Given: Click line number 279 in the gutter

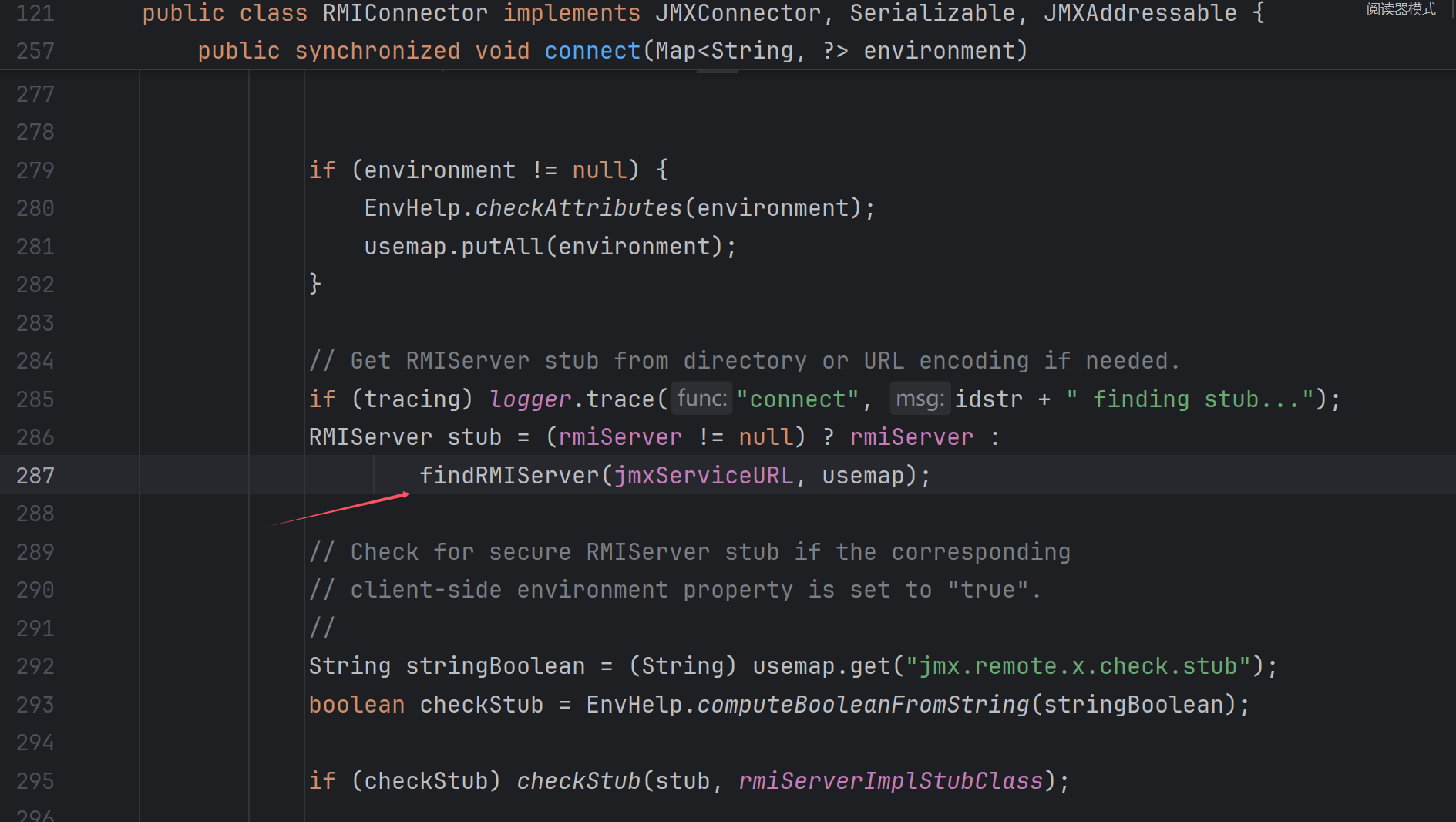Looking at the screenshot, I should pyautogui.click(x=35, y=170).
